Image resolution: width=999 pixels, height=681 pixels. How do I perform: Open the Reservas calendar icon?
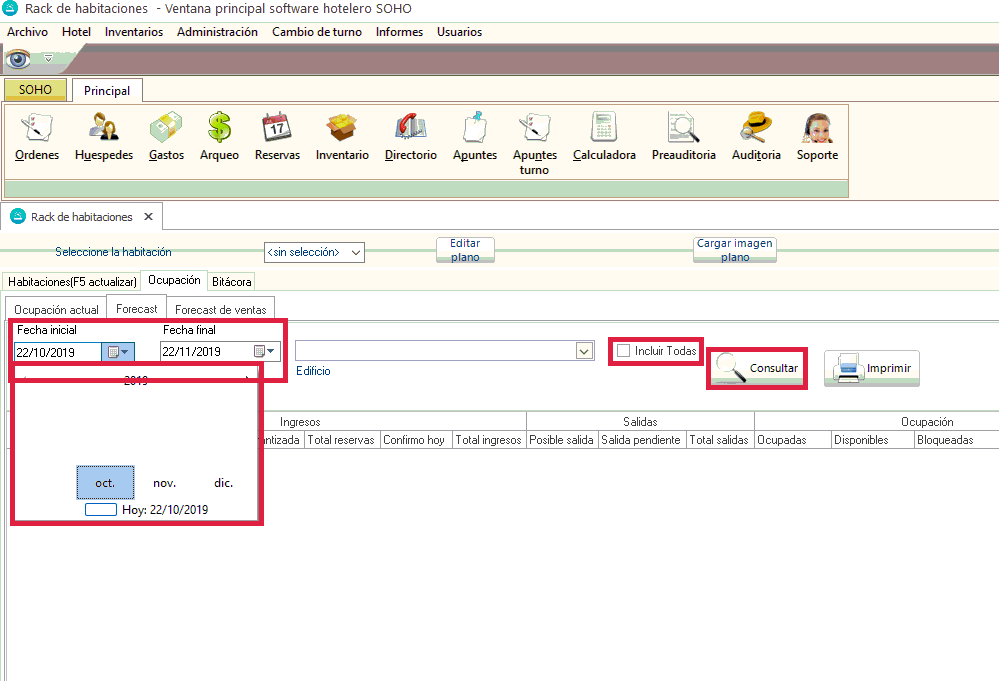277,129
